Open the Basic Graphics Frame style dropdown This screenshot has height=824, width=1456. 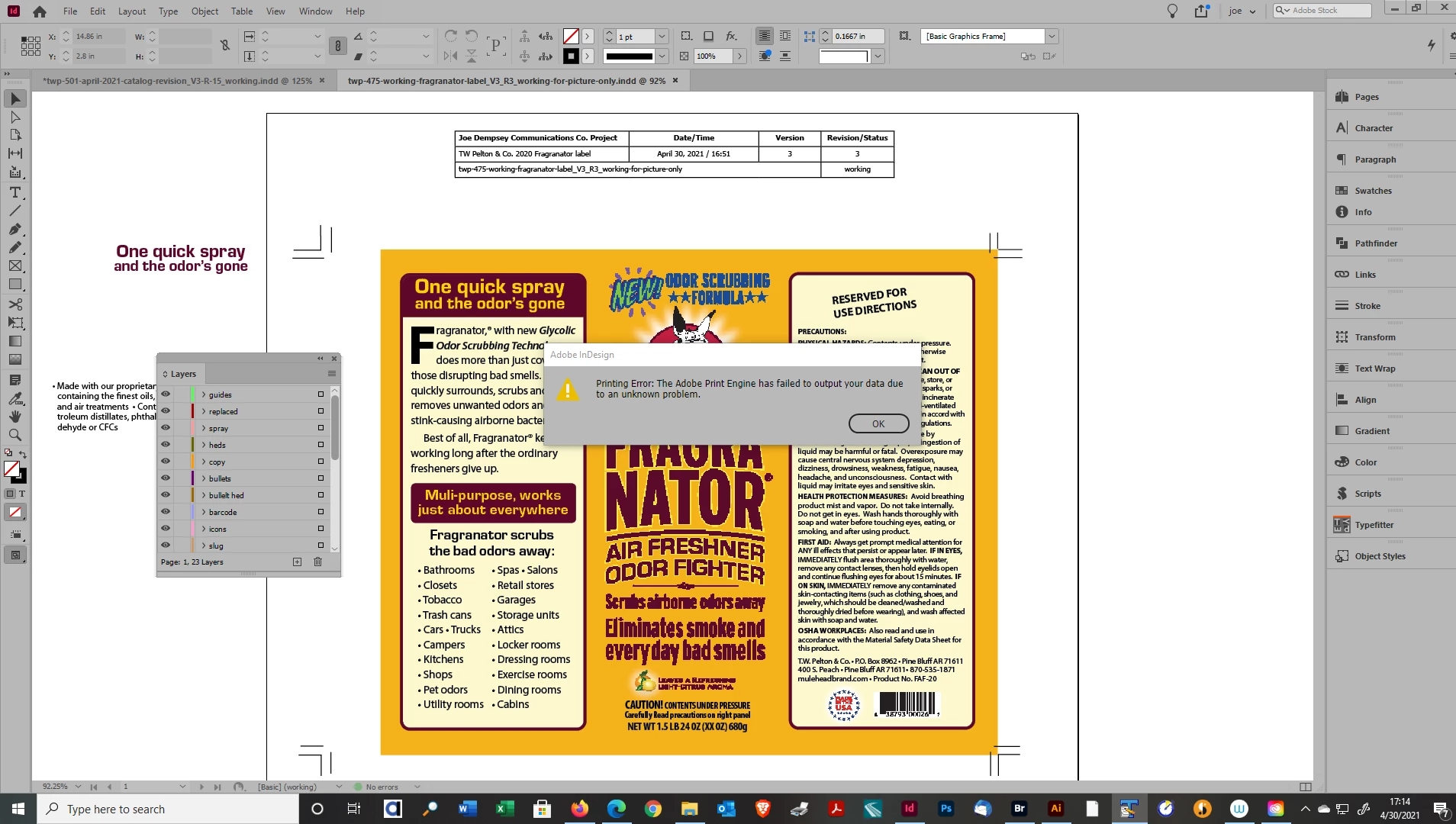click(x=1052, y=36)
